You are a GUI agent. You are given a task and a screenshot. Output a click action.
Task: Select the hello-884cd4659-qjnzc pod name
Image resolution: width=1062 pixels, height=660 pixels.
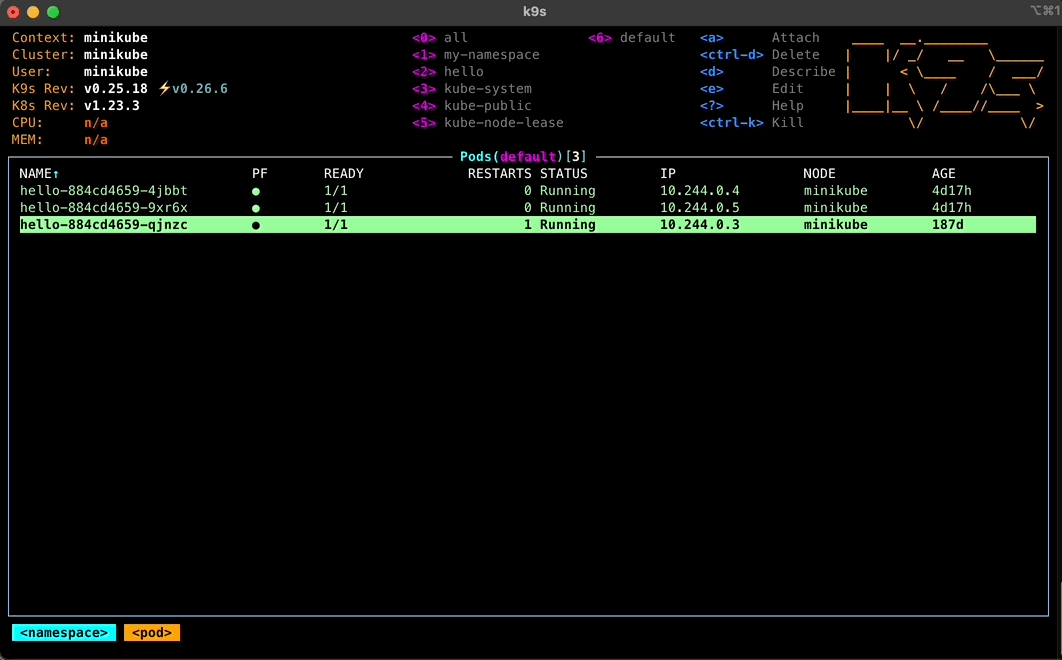(x=104, y=224)
